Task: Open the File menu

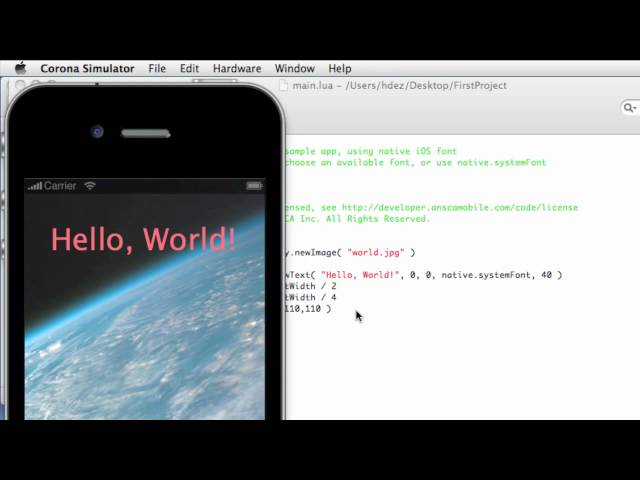Action: [x=157, y=69]
